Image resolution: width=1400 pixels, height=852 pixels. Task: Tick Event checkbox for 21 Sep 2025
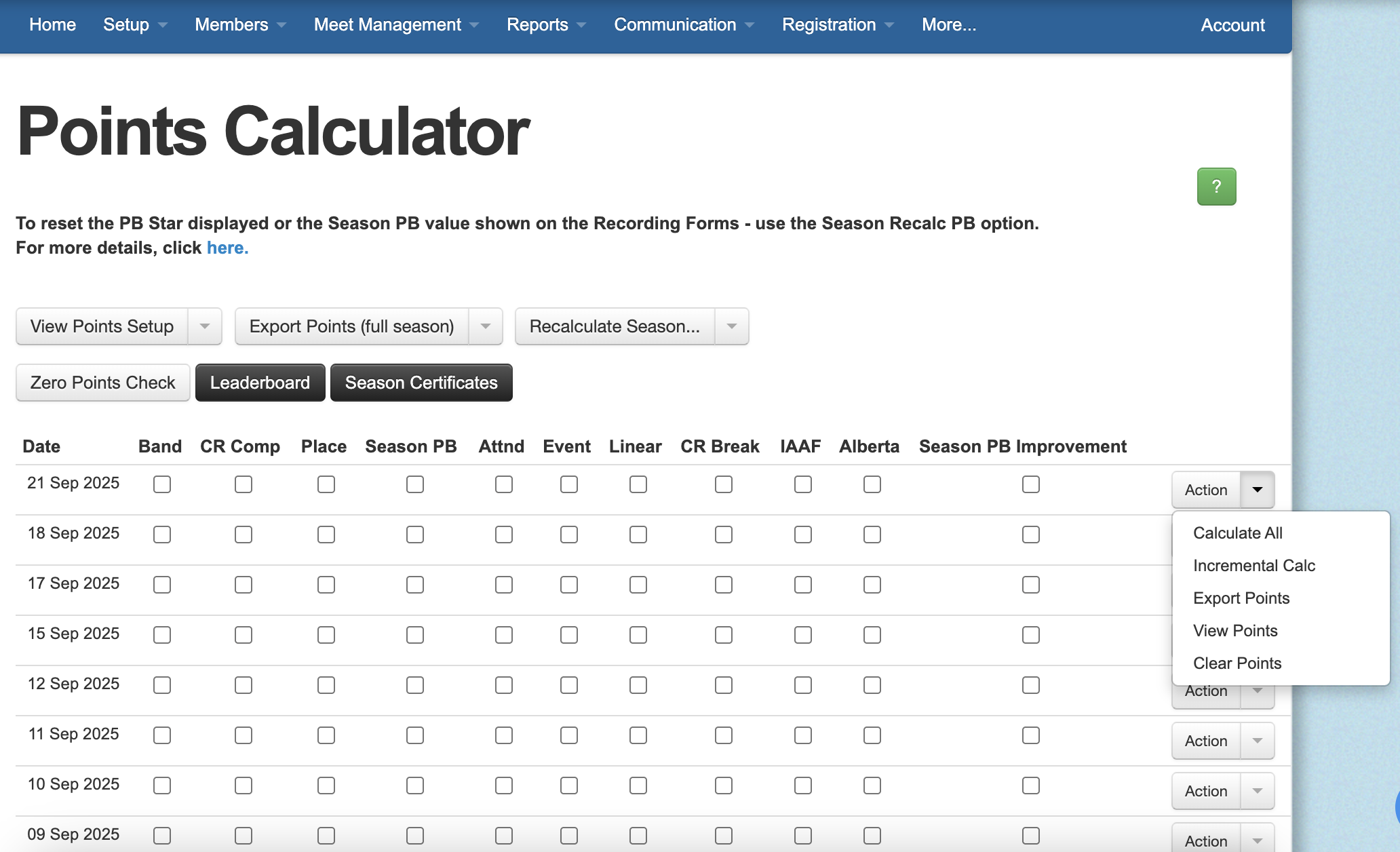tap(569, 484)
